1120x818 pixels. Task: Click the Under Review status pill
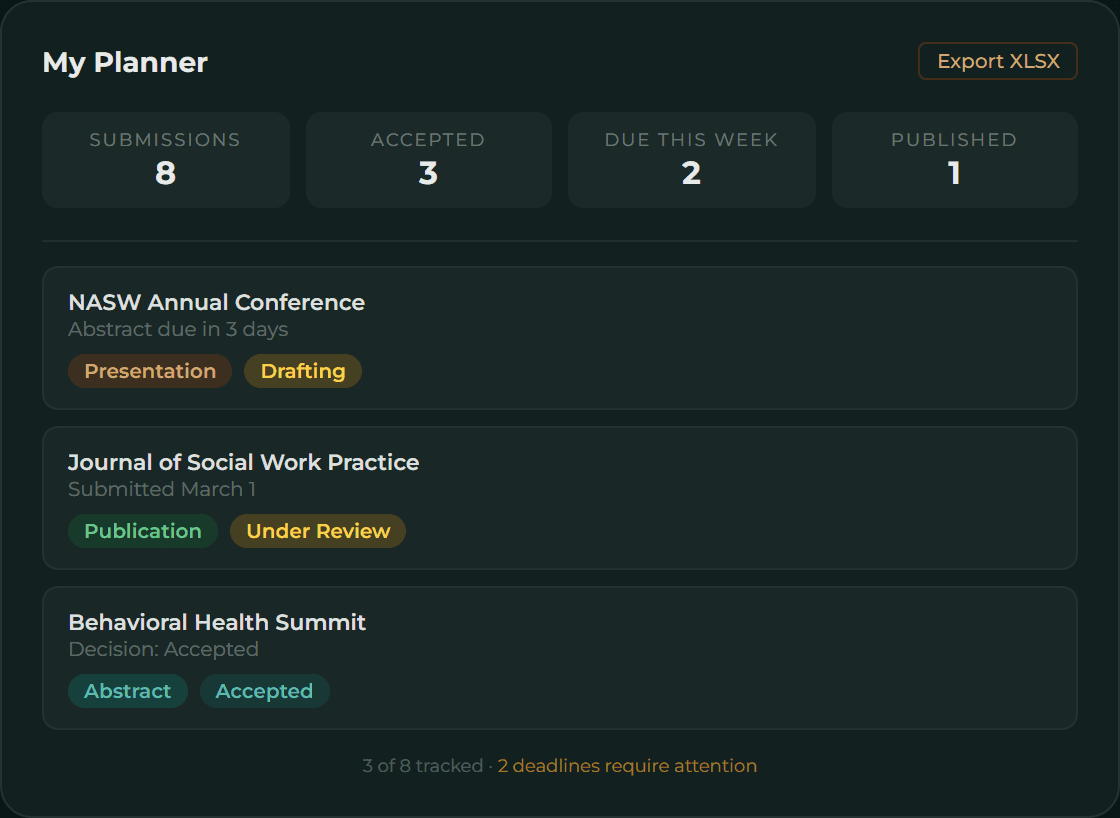pyautogui.click(x=317, y=531)
